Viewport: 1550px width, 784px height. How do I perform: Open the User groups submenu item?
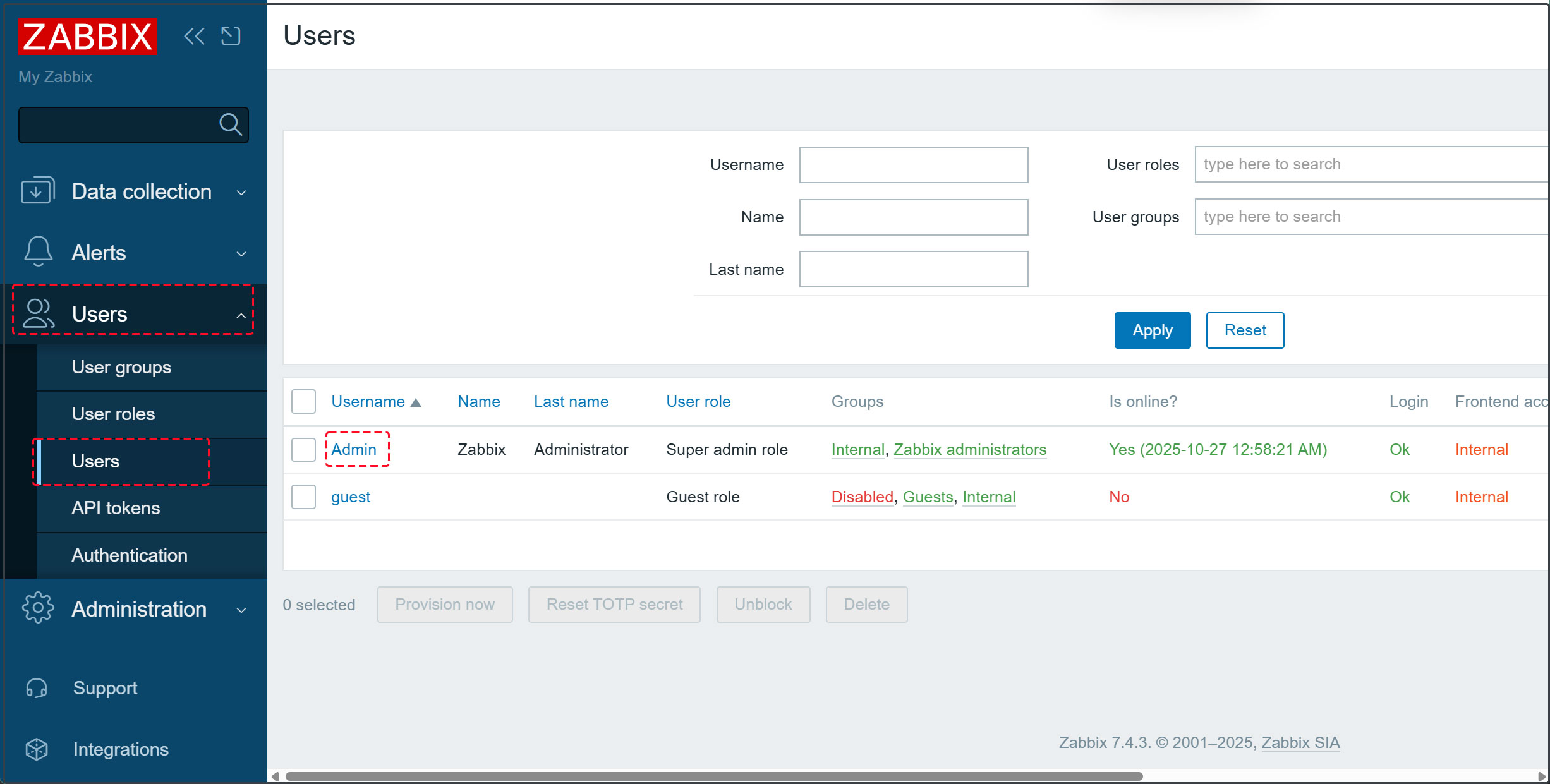point(121,367)
